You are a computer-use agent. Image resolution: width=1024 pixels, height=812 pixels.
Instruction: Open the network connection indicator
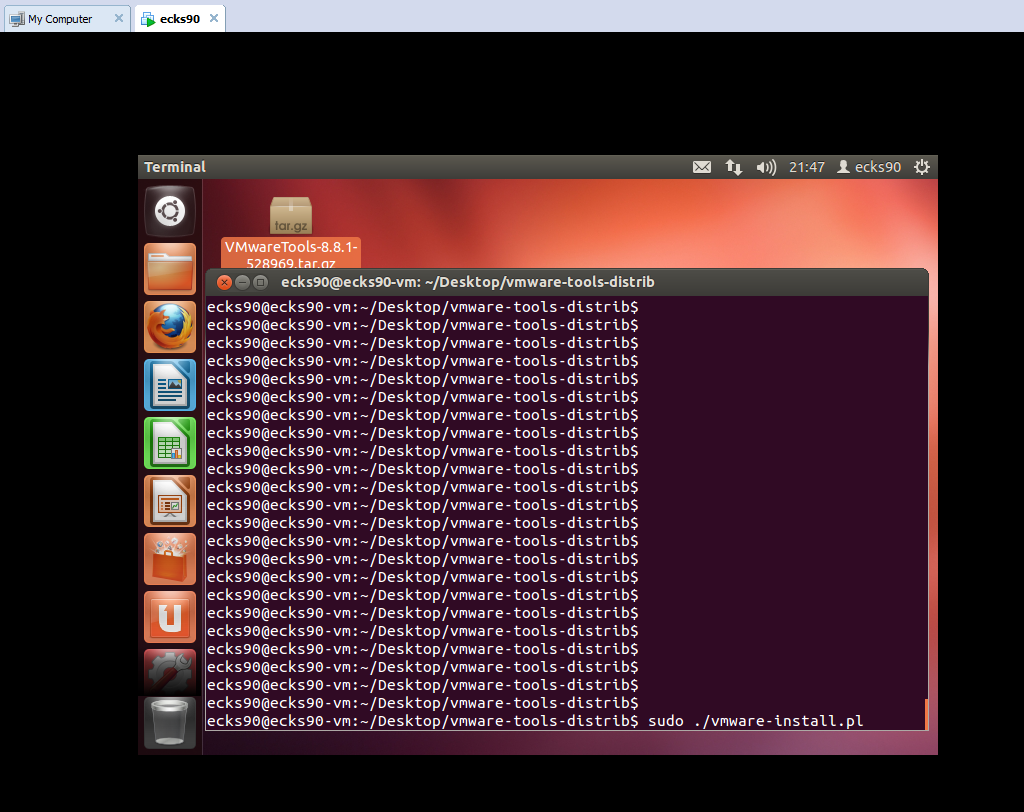click(733, 167)
